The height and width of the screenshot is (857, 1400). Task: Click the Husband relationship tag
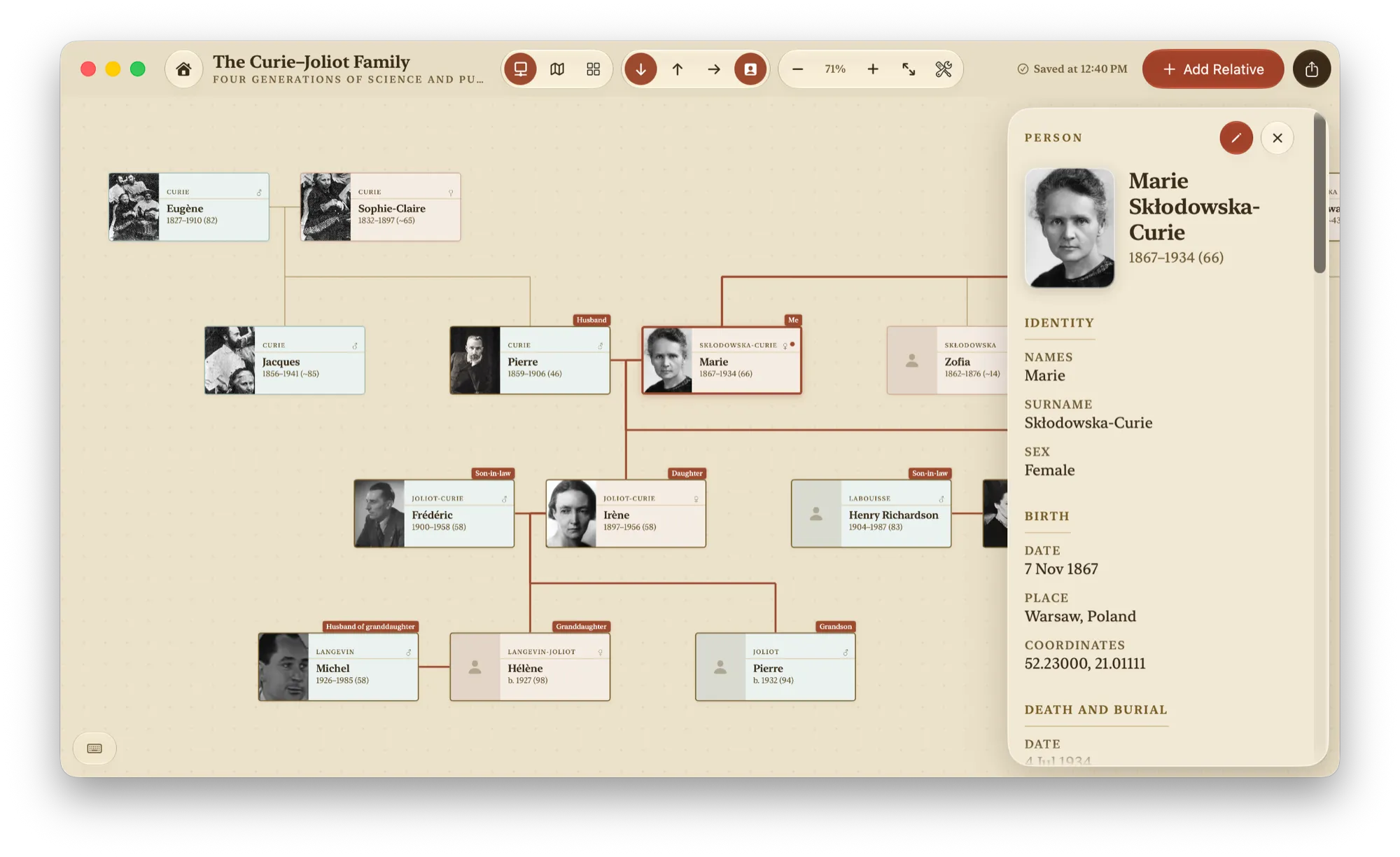tap(591, 320)
